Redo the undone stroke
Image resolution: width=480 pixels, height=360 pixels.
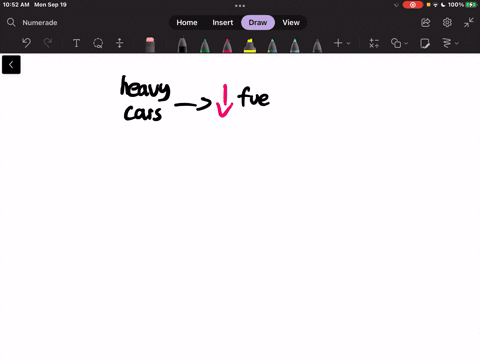click(48, 43)
